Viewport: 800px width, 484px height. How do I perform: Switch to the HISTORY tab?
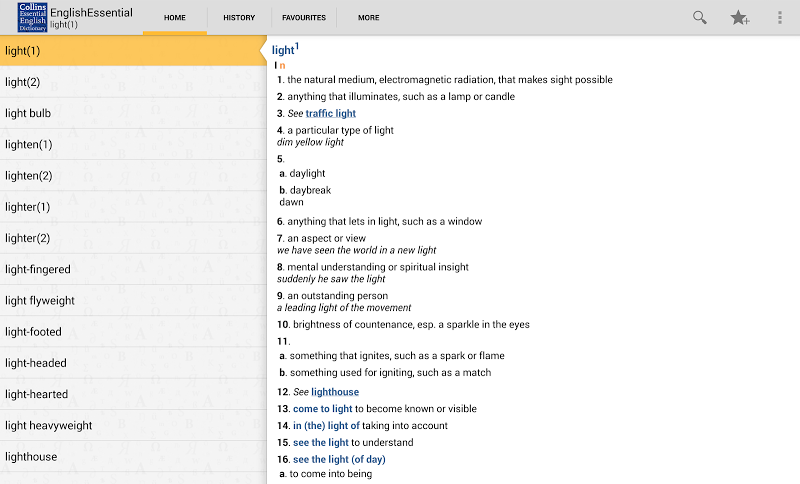tap(239, 17)
